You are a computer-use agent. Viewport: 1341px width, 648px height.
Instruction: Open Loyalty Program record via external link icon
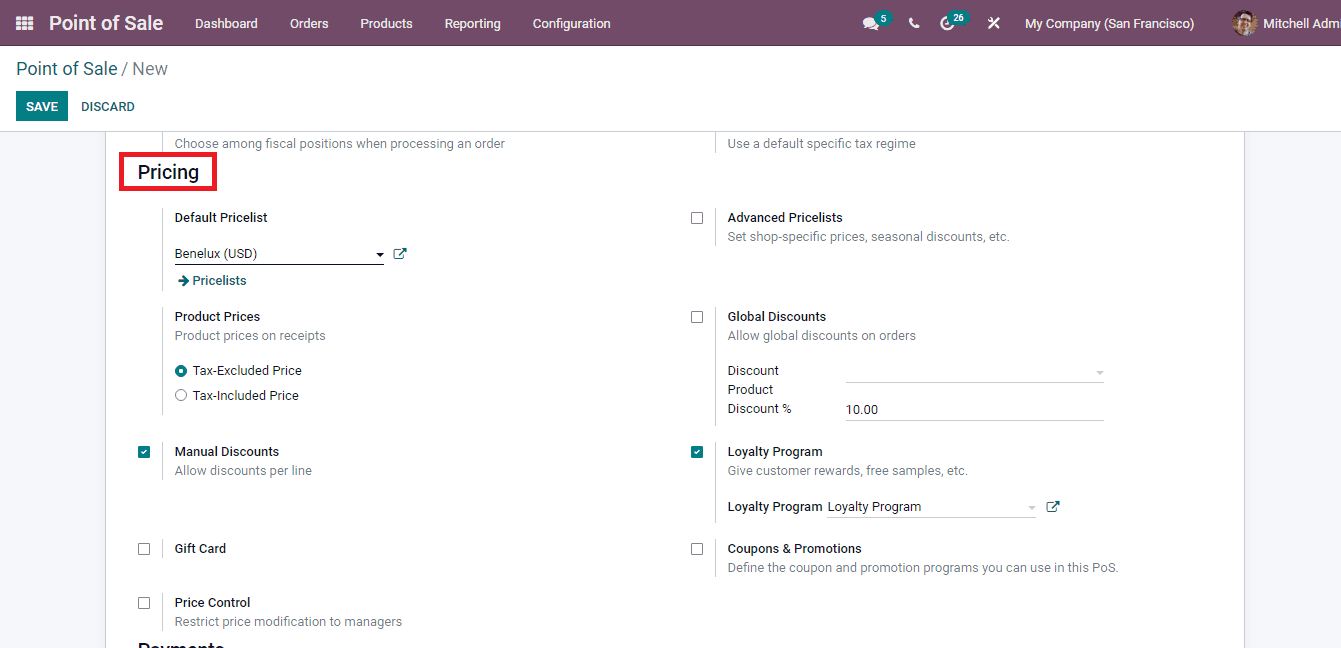point(1052,506)
